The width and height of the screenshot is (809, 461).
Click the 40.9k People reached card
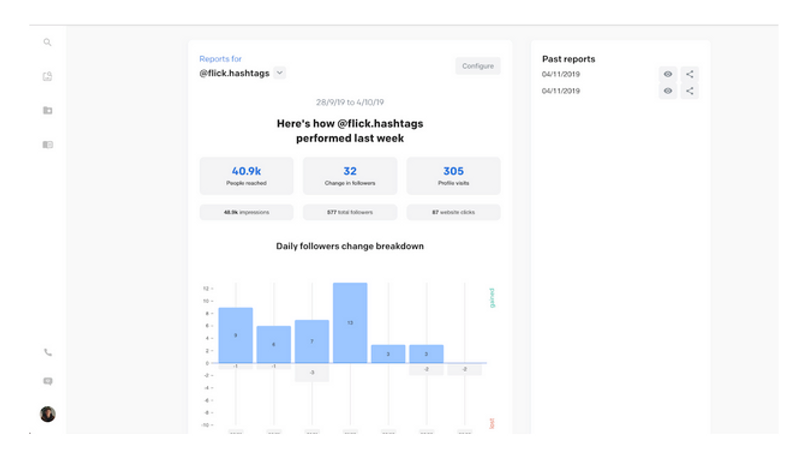pos(247,176)
